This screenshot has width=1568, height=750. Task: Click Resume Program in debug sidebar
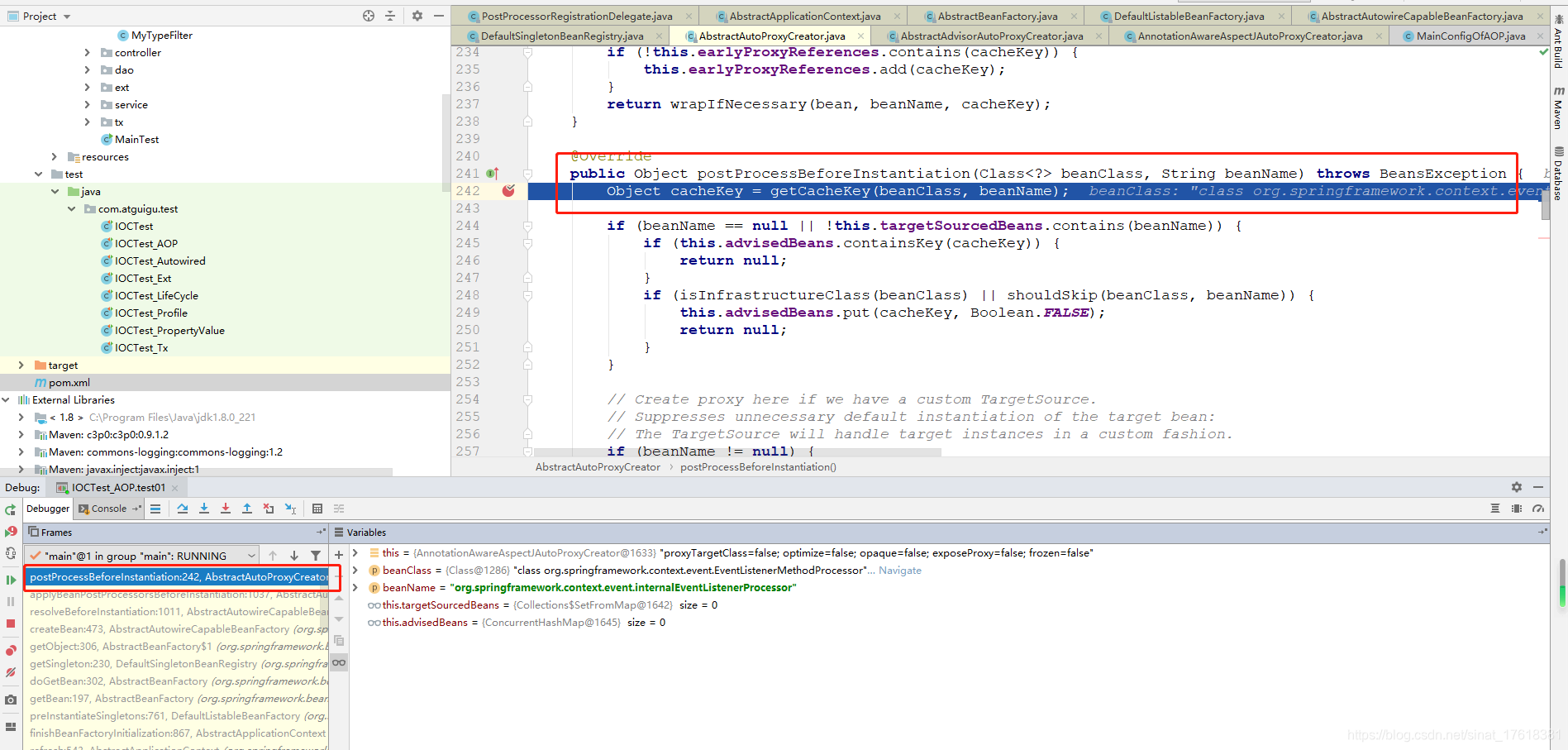(11, 580)
